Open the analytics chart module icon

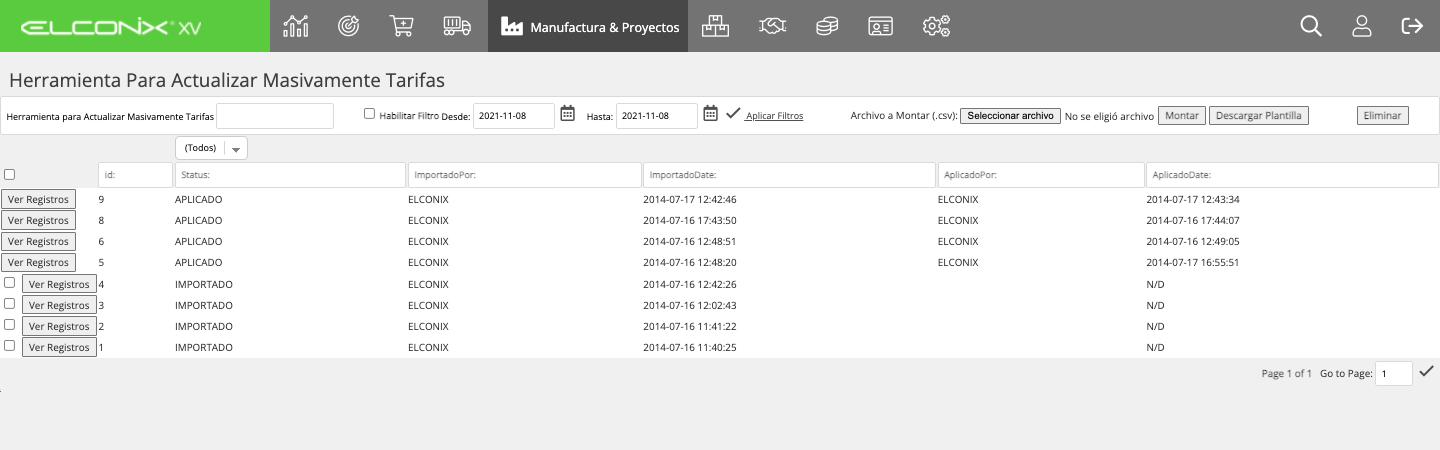point(296,26)
